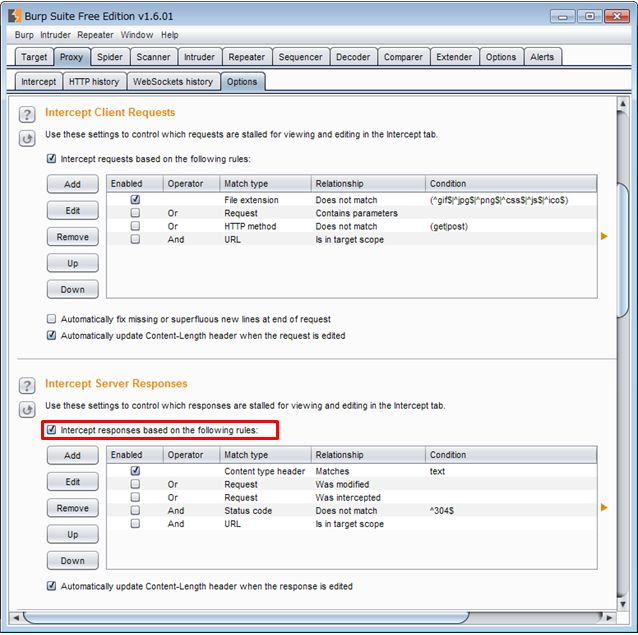The width and height of the screenshot is (638, 635).
Task: Click Add for client request rules
Action: click(x=72, y=184)
